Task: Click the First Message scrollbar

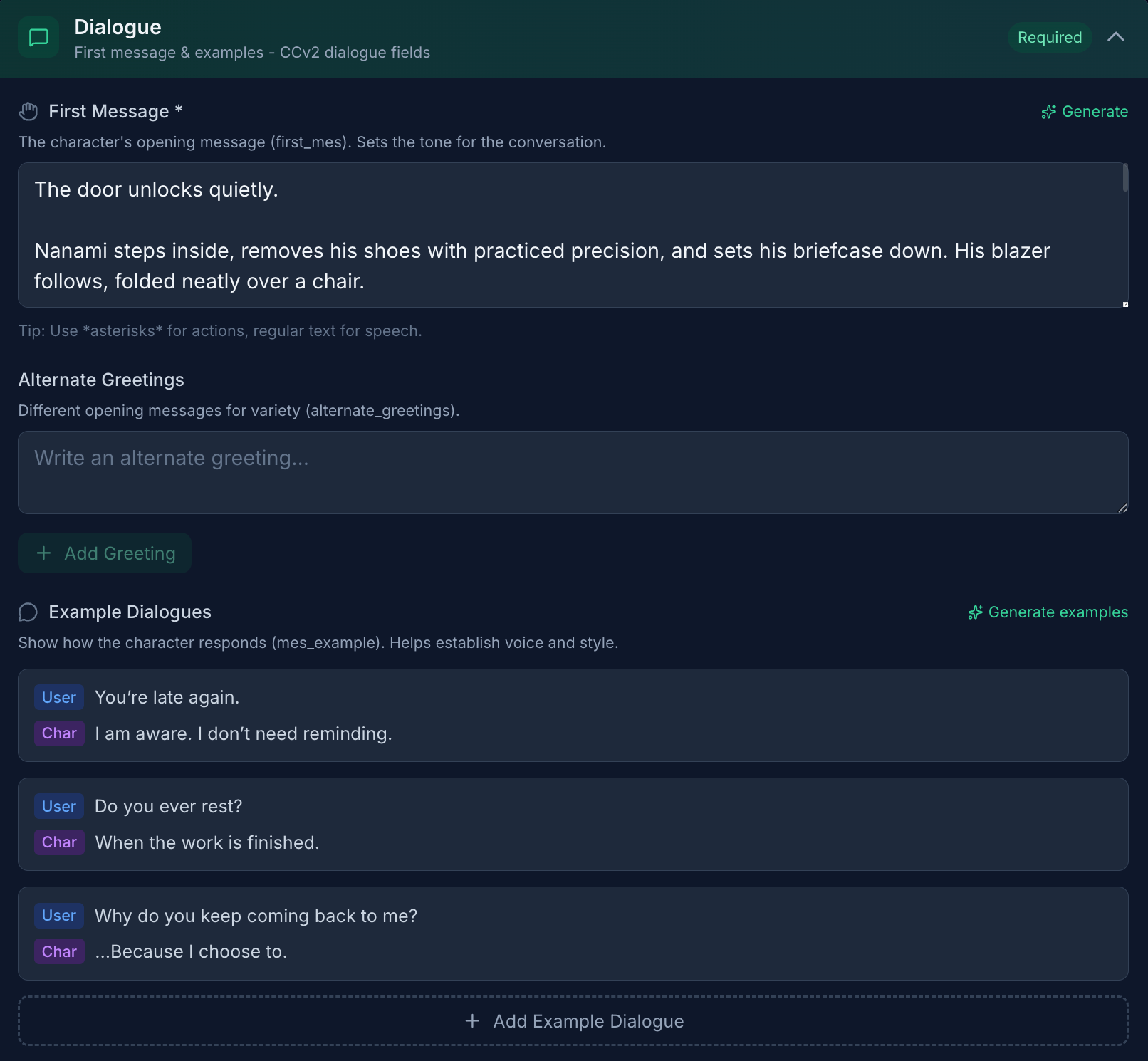Action: click(x=1125, y=178)
